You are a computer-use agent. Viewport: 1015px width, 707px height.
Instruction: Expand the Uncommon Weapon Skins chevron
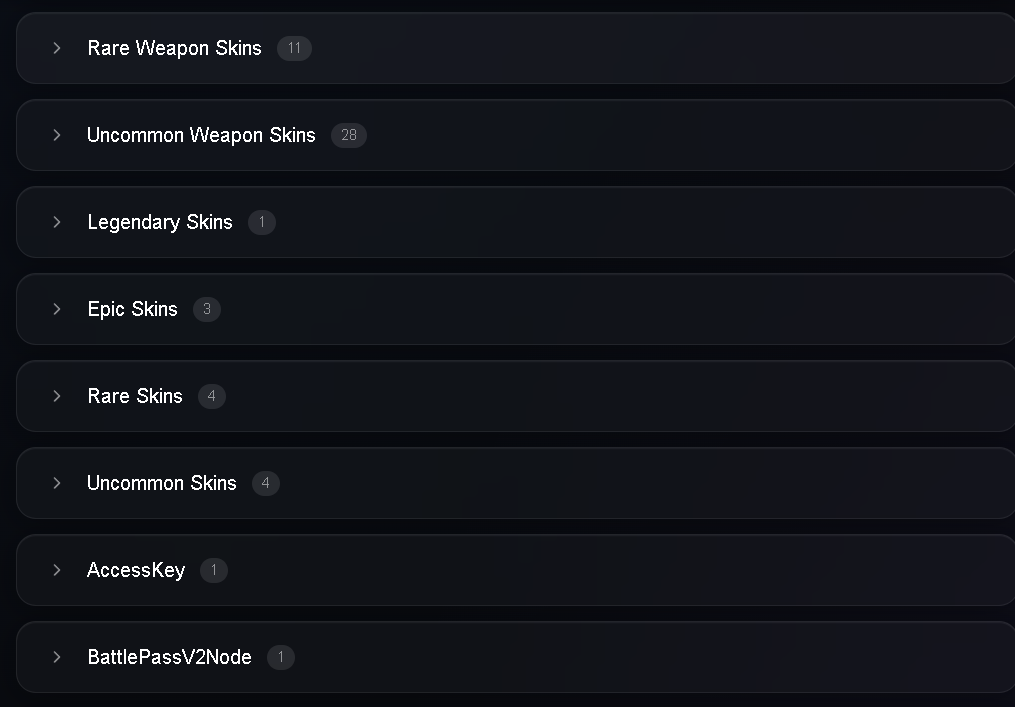(57, 135)
